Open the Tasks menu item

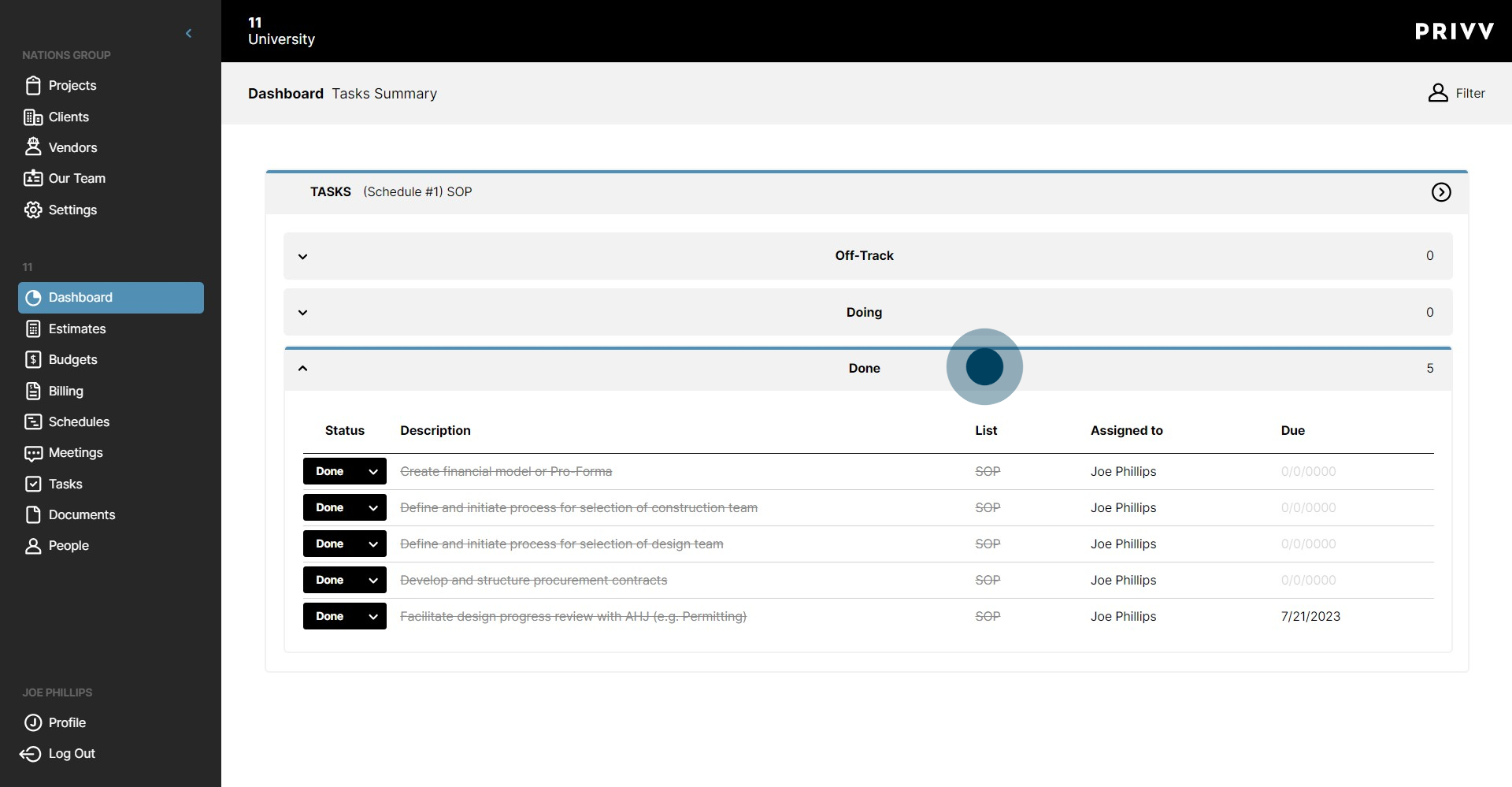point(65,484)
